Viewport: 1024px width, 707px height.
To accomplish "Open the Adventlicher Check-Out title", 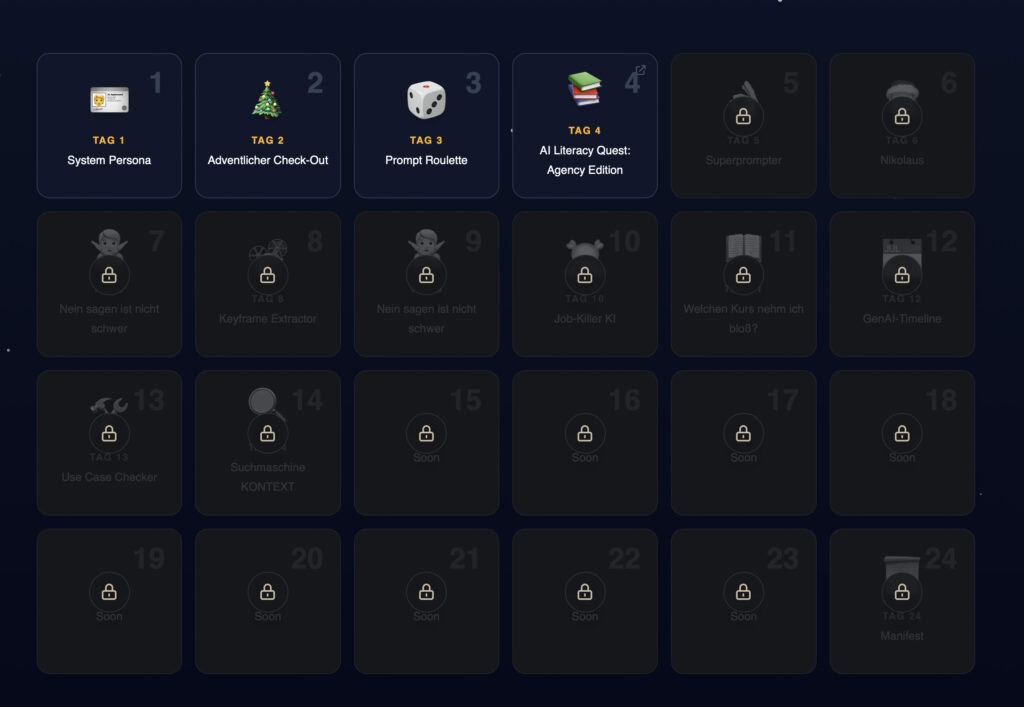I will coord(267,160).
